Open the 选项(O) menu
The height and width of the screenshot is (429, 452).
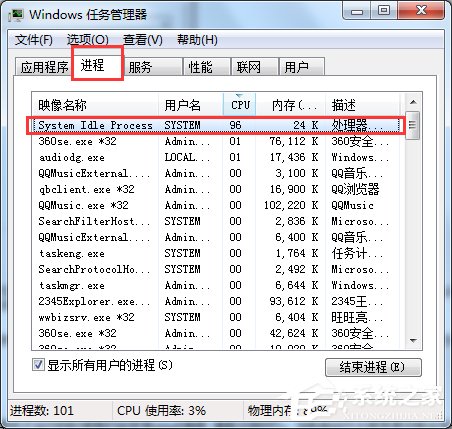(88, 40)
